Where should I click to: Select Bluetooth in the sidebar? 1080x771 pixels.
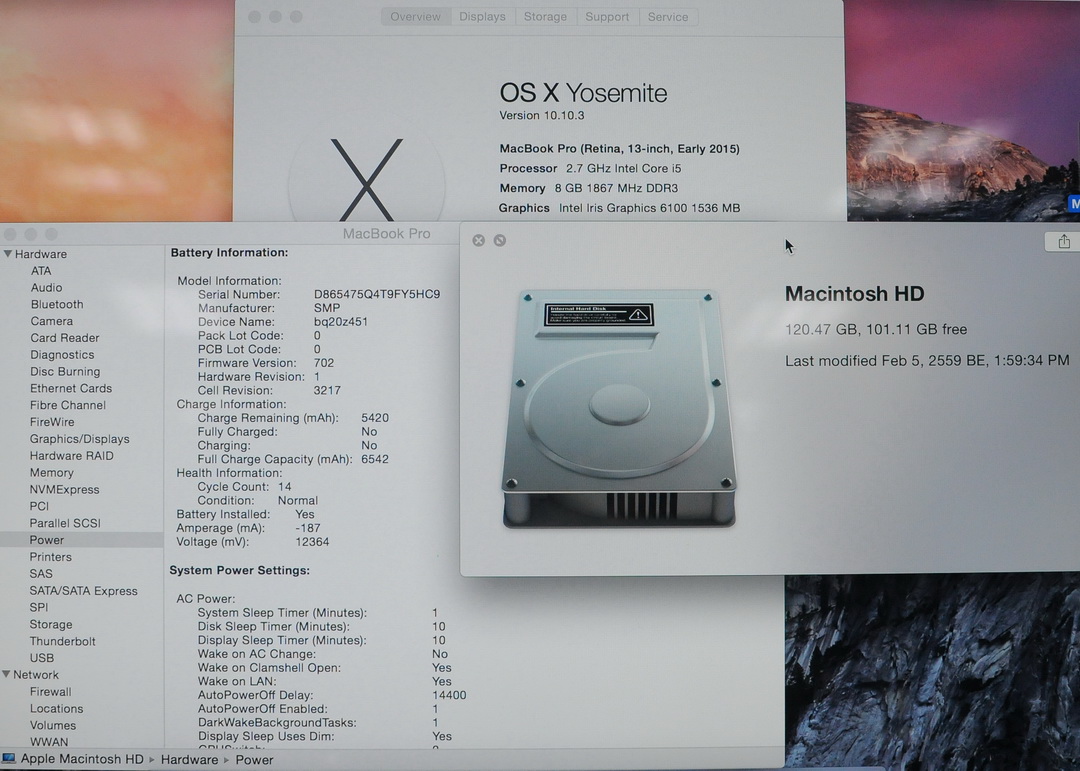click(x=56, y=304)
